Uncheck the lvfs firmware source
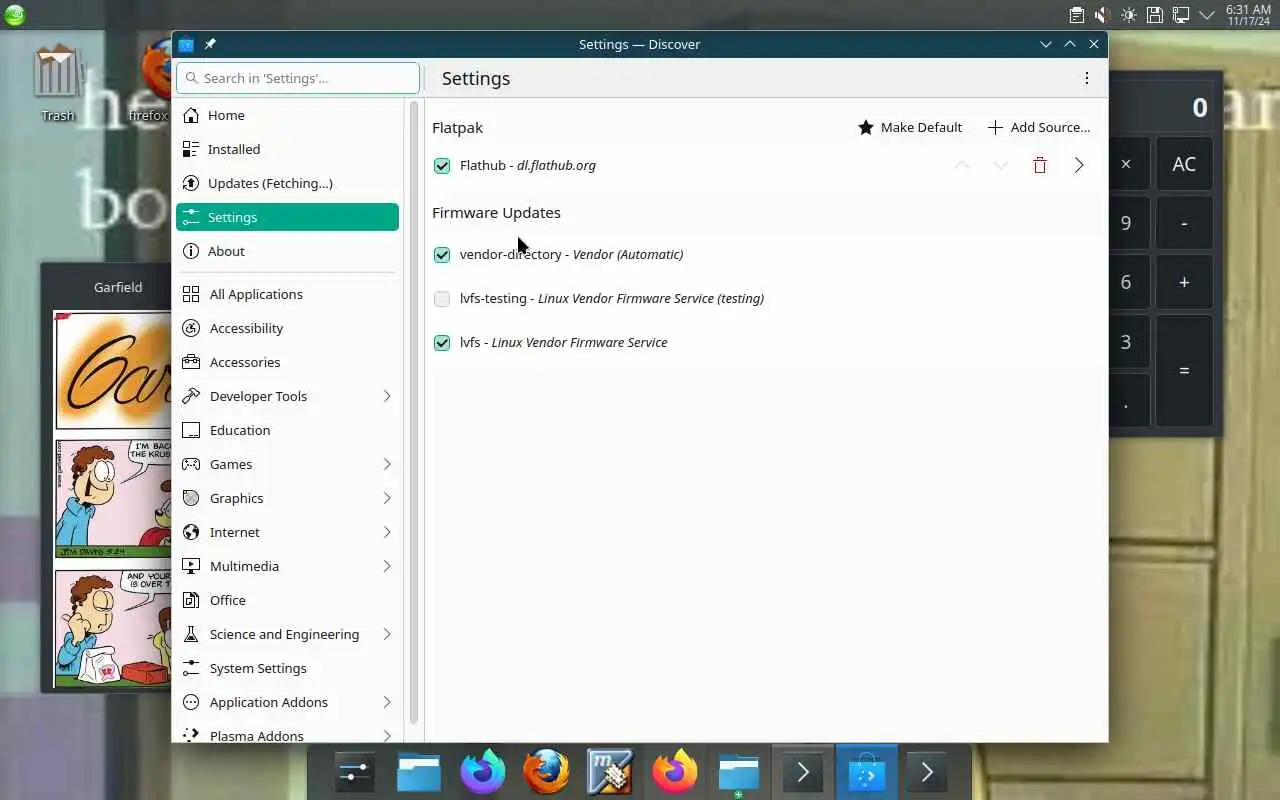Image resolution: width=1280 pixels, height=800 pixels. pos(442,343)
